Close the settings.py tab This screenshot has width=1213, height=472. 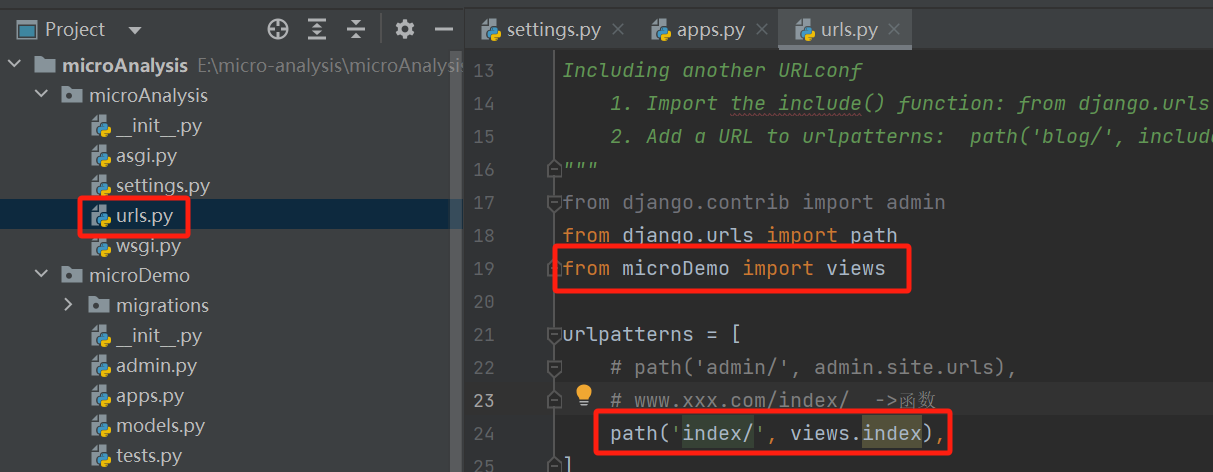[x=618, y=29]
